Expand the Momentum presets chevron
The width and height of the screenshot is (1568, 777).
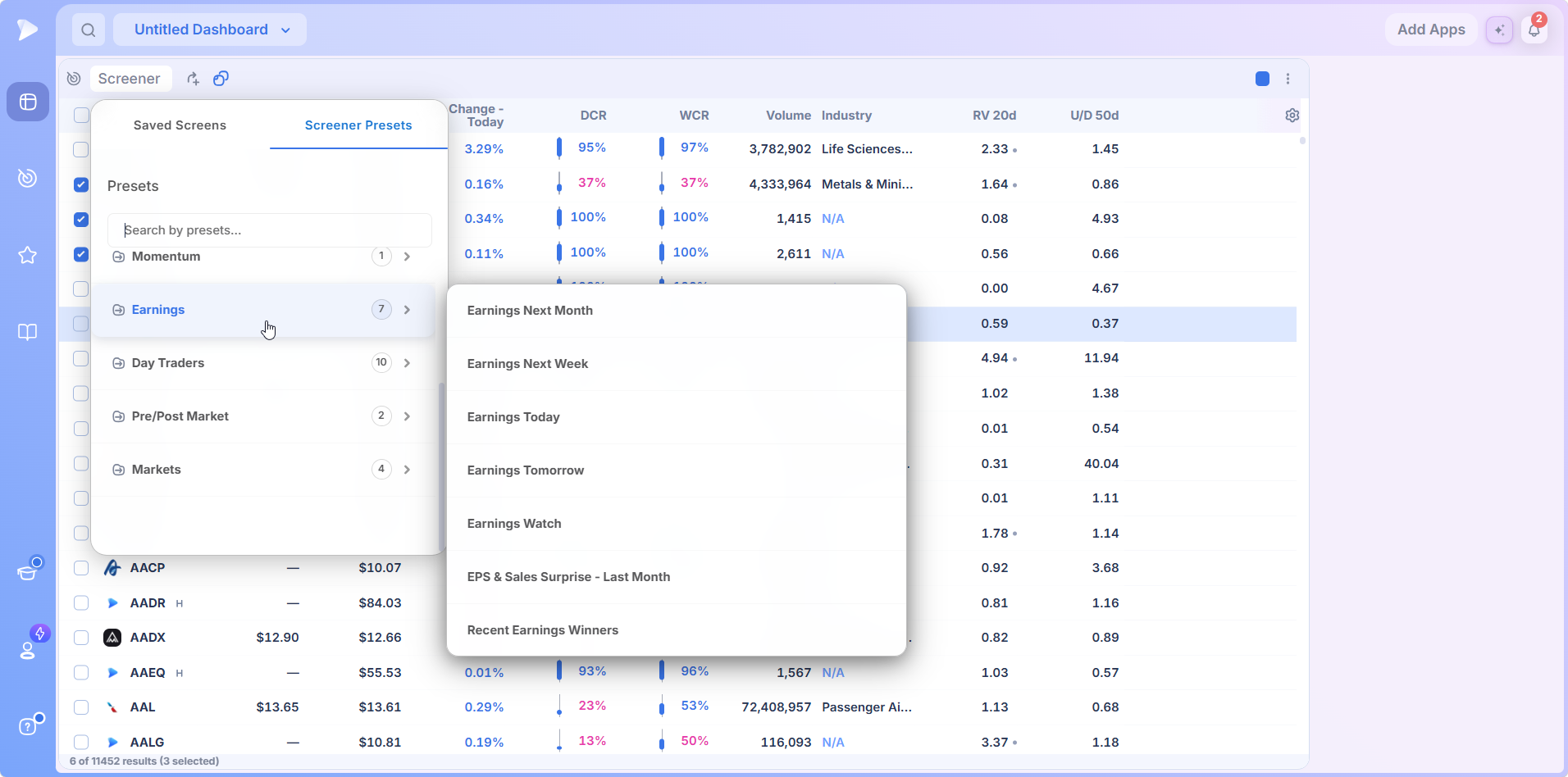click(x=407, y=257)
